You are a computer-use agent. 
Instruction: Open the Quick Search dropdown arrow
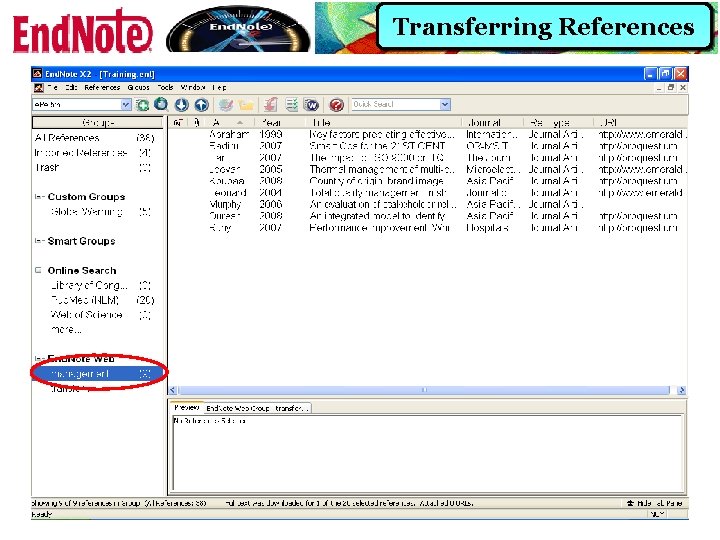click(x=444, y=104)
